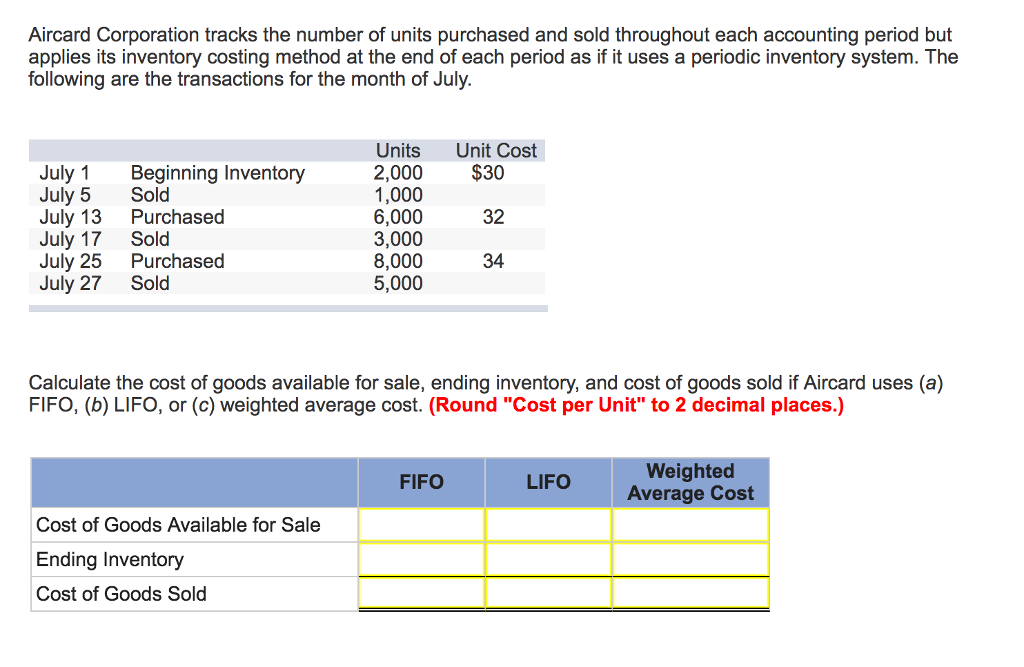The image size is (1024, 667).
Task: Click LIFO Cost of Goods Available for Sale cell
Action: [x=548, y=525]
